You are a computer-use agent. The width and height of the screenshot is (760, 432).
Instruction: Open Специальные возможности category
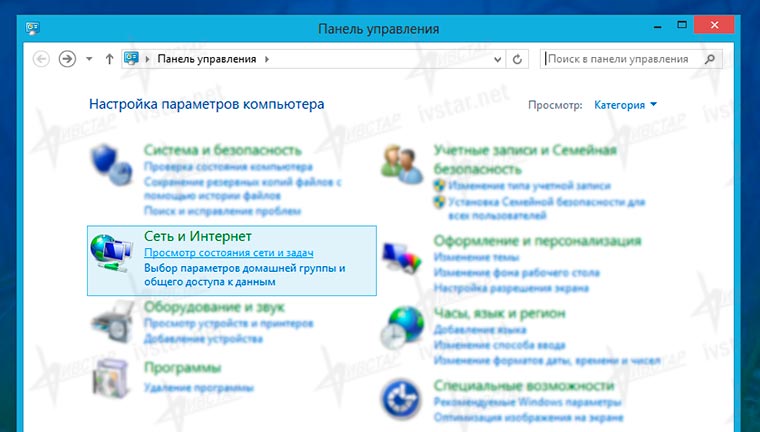(524, 385)
